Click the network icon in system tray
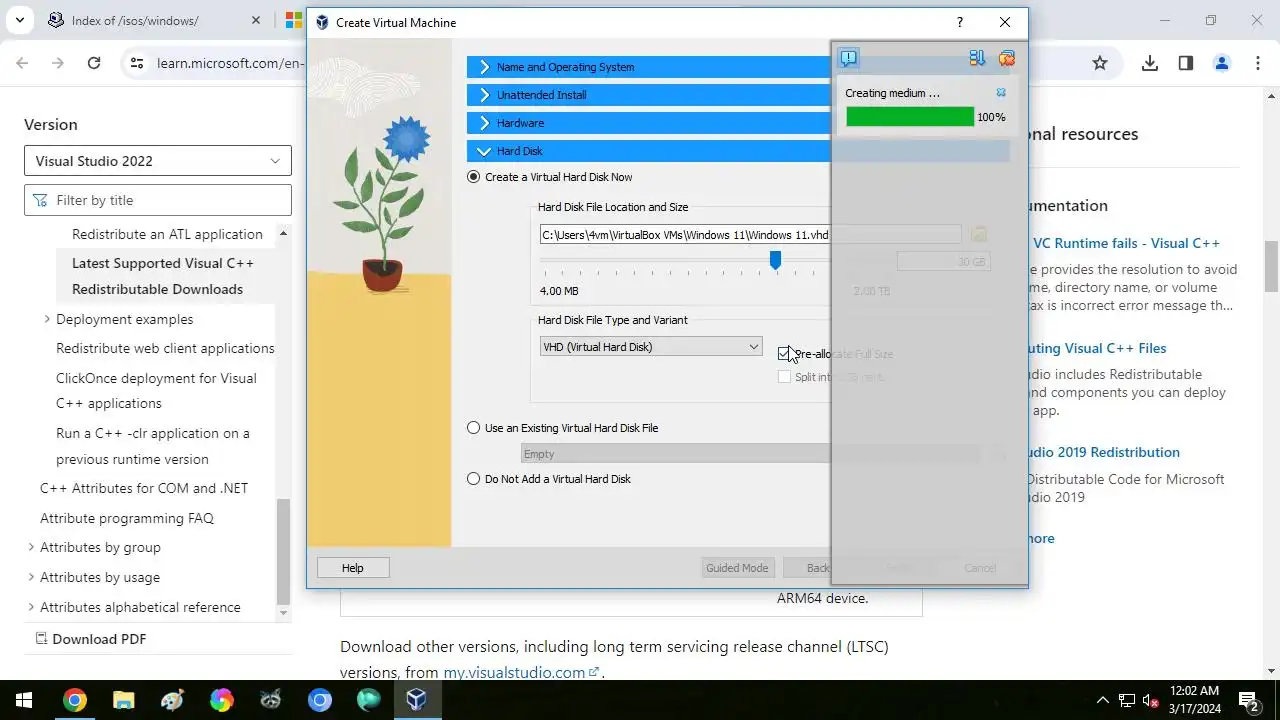This screenshot has height=720, width=1280. point(1127,700)
